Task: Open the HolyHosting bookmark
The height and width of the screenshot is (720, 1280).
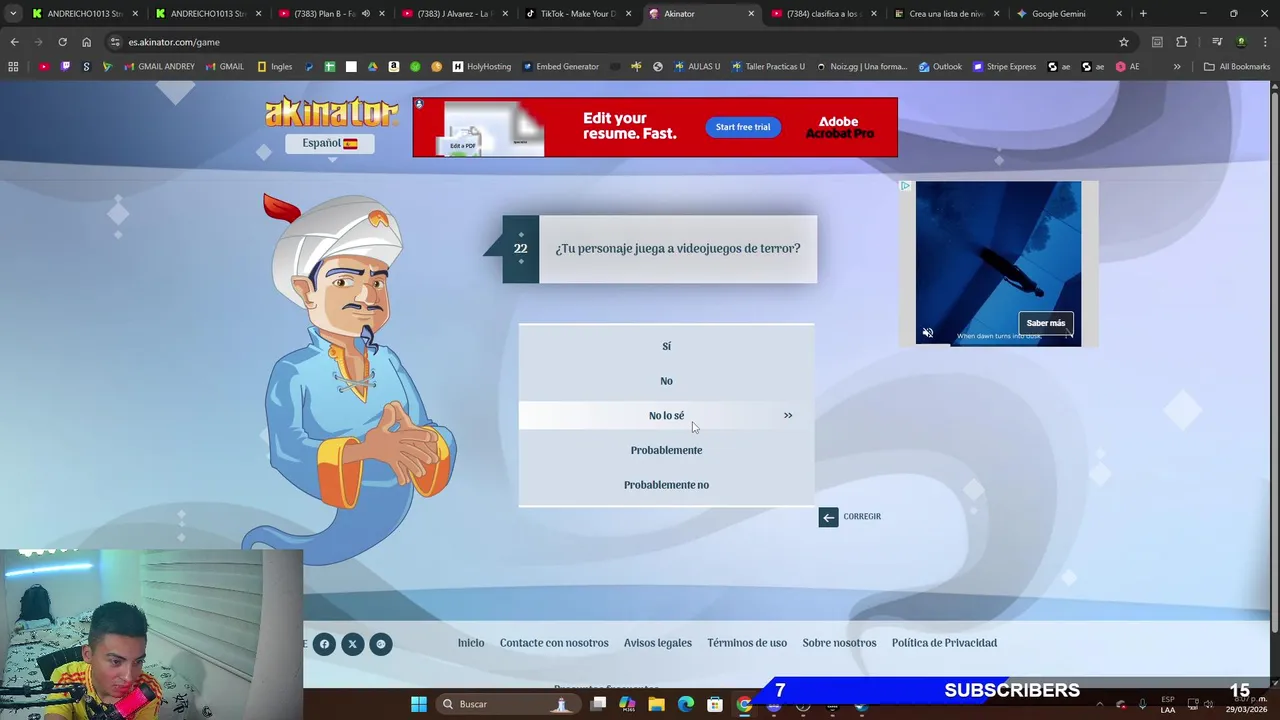Action: coord(482,67)
